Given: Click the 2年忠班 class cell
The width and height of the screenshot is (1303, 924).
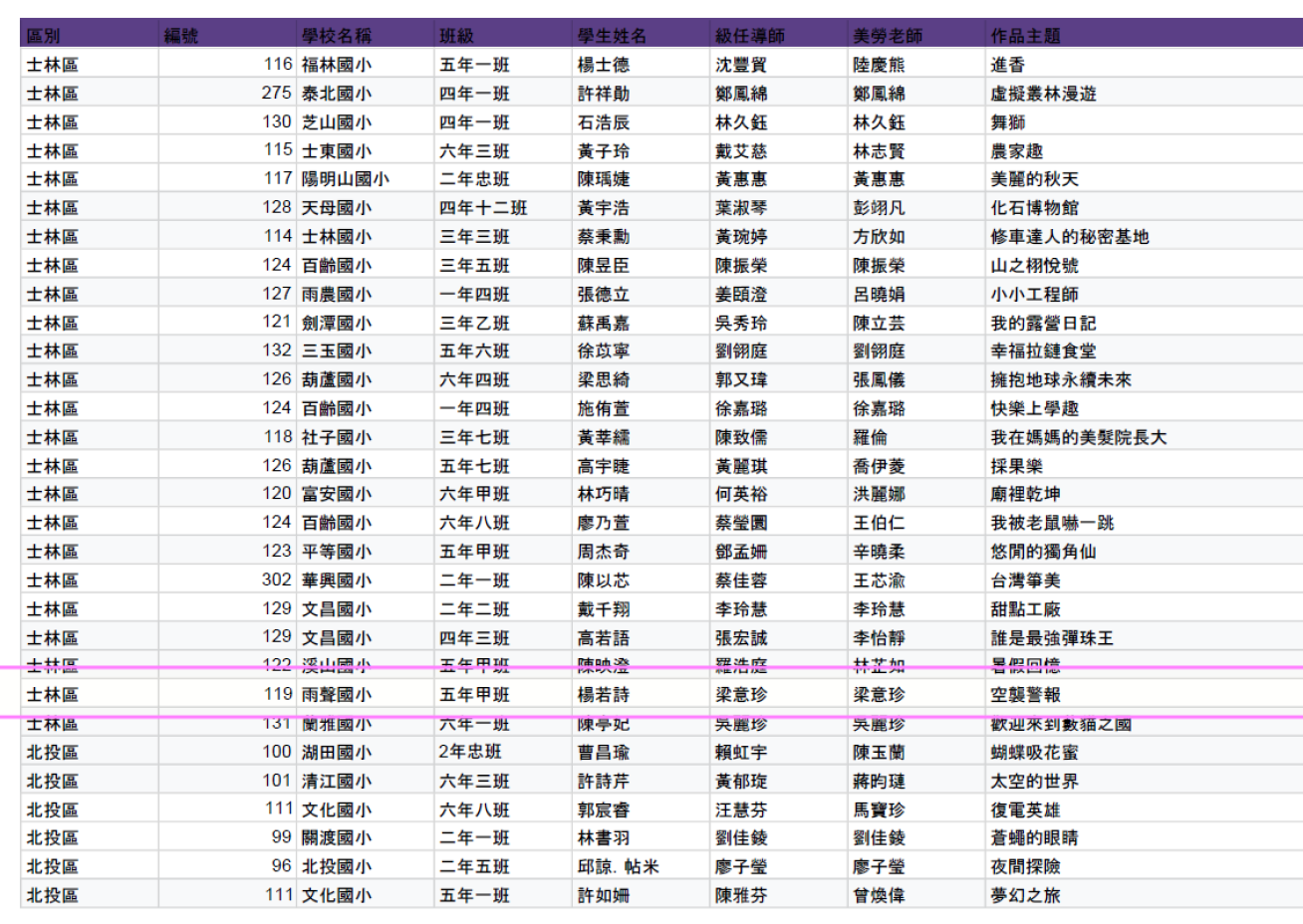Looking at the screenshot, I should (x=470, y=752).
